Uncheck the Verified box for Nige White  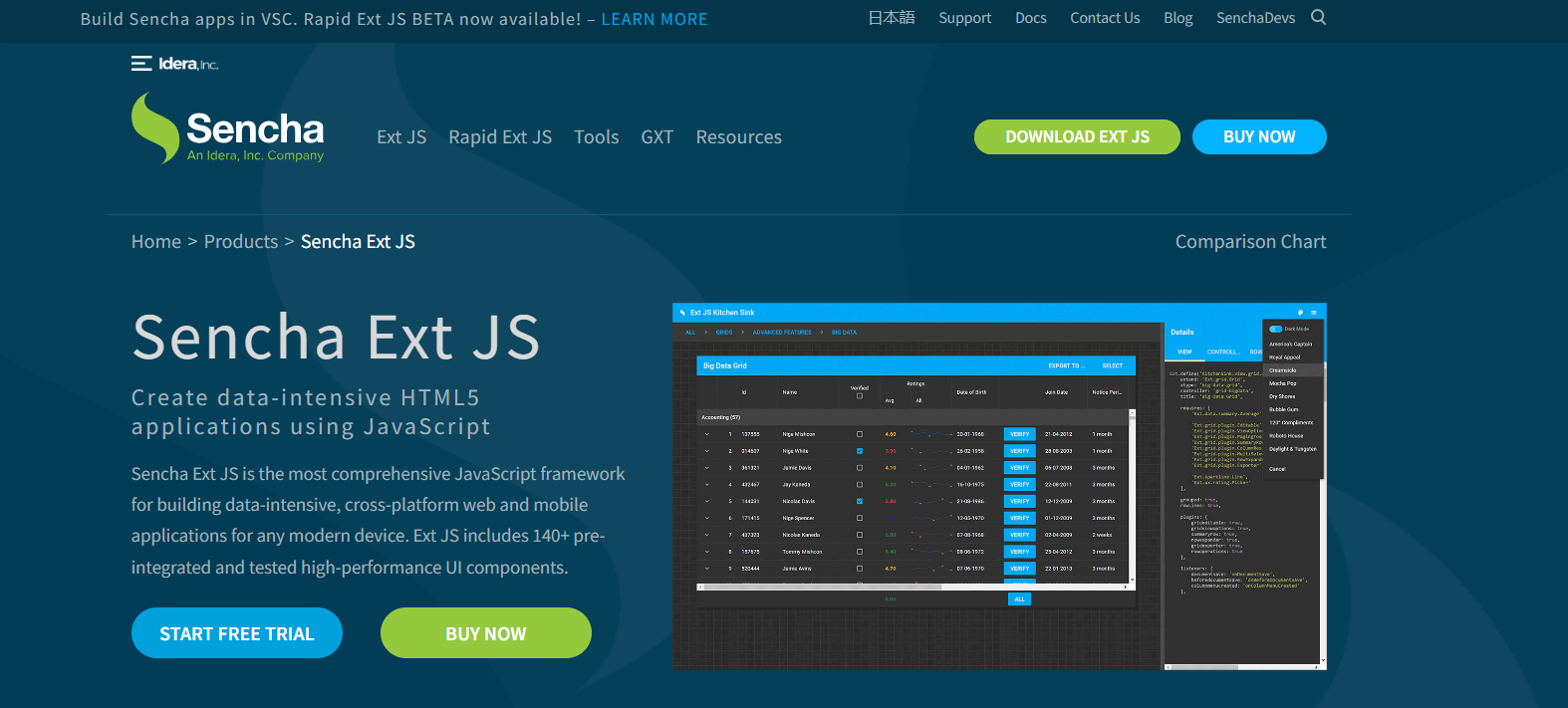(x=860, y=451)
